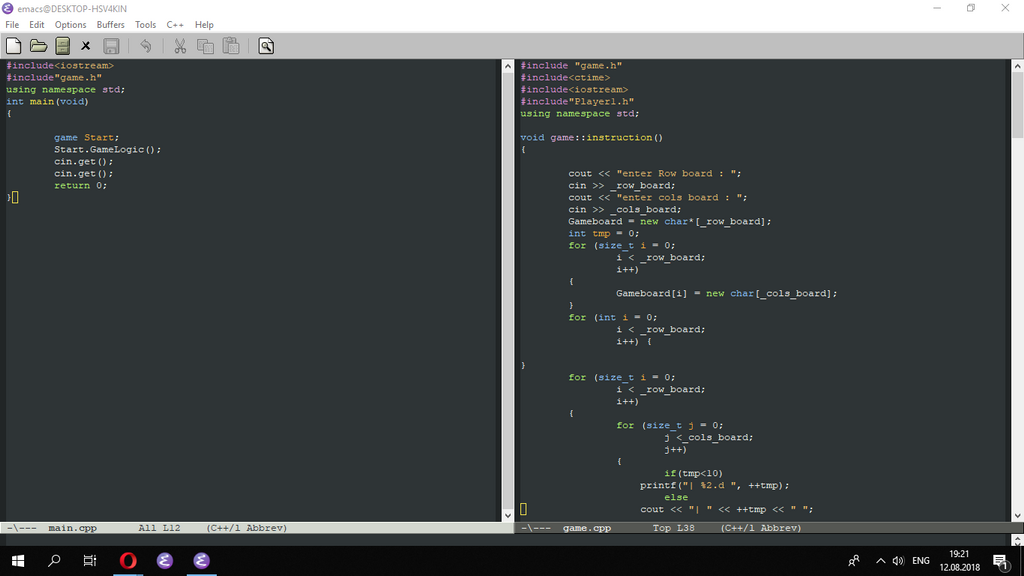Show hidden tray icons with the chevron

880,561
